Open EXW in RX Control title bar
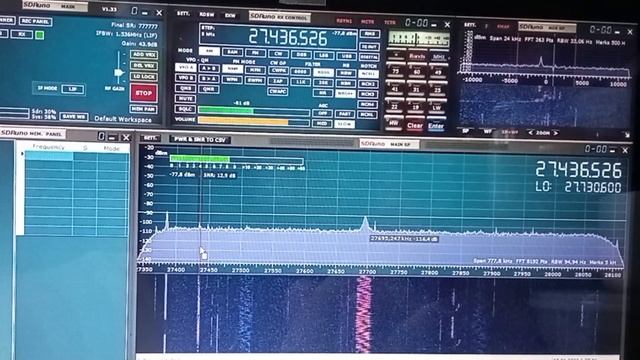The image size is (640, 360). pyautogui.click(x=230, y=16)
